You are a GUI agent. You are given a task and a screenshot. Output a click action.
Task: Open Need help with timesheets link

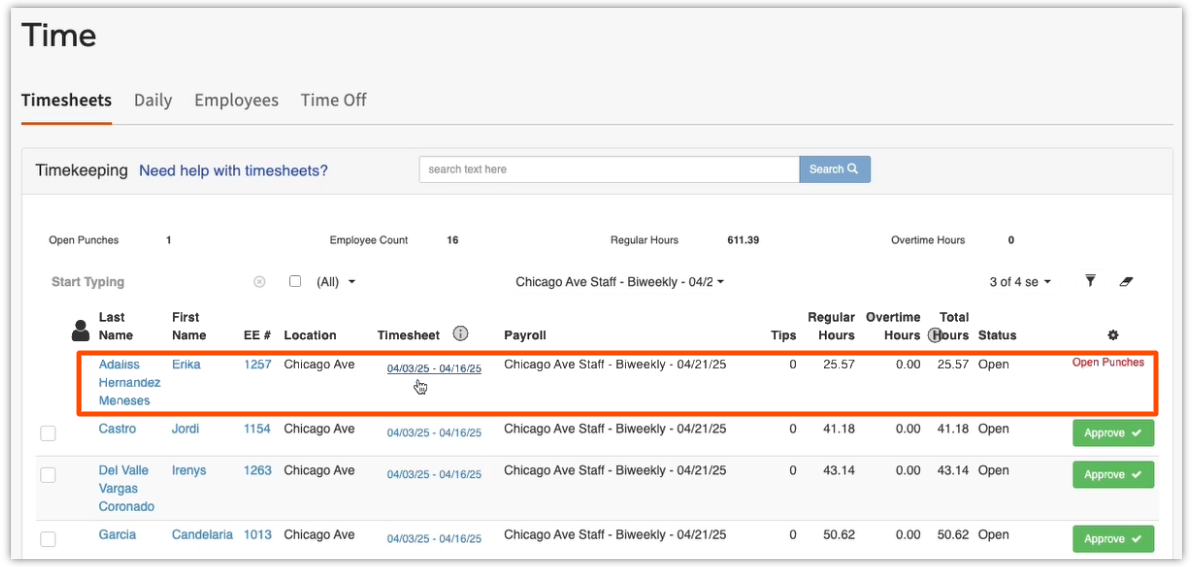233,171
